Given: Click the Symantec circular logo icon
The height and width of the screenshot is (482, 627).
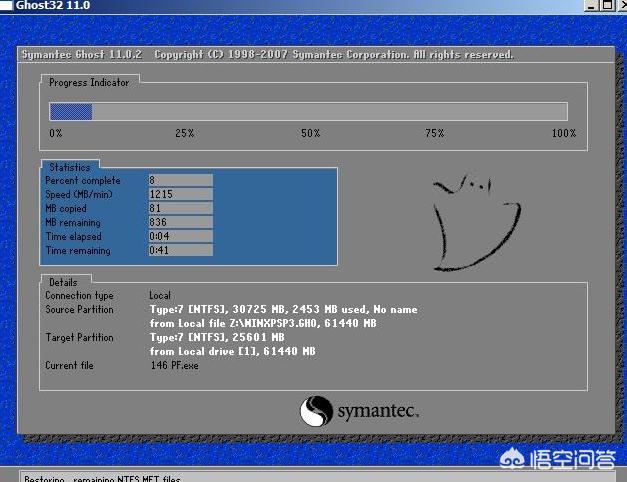Looking at the screenshot, I should click(316, 411).
